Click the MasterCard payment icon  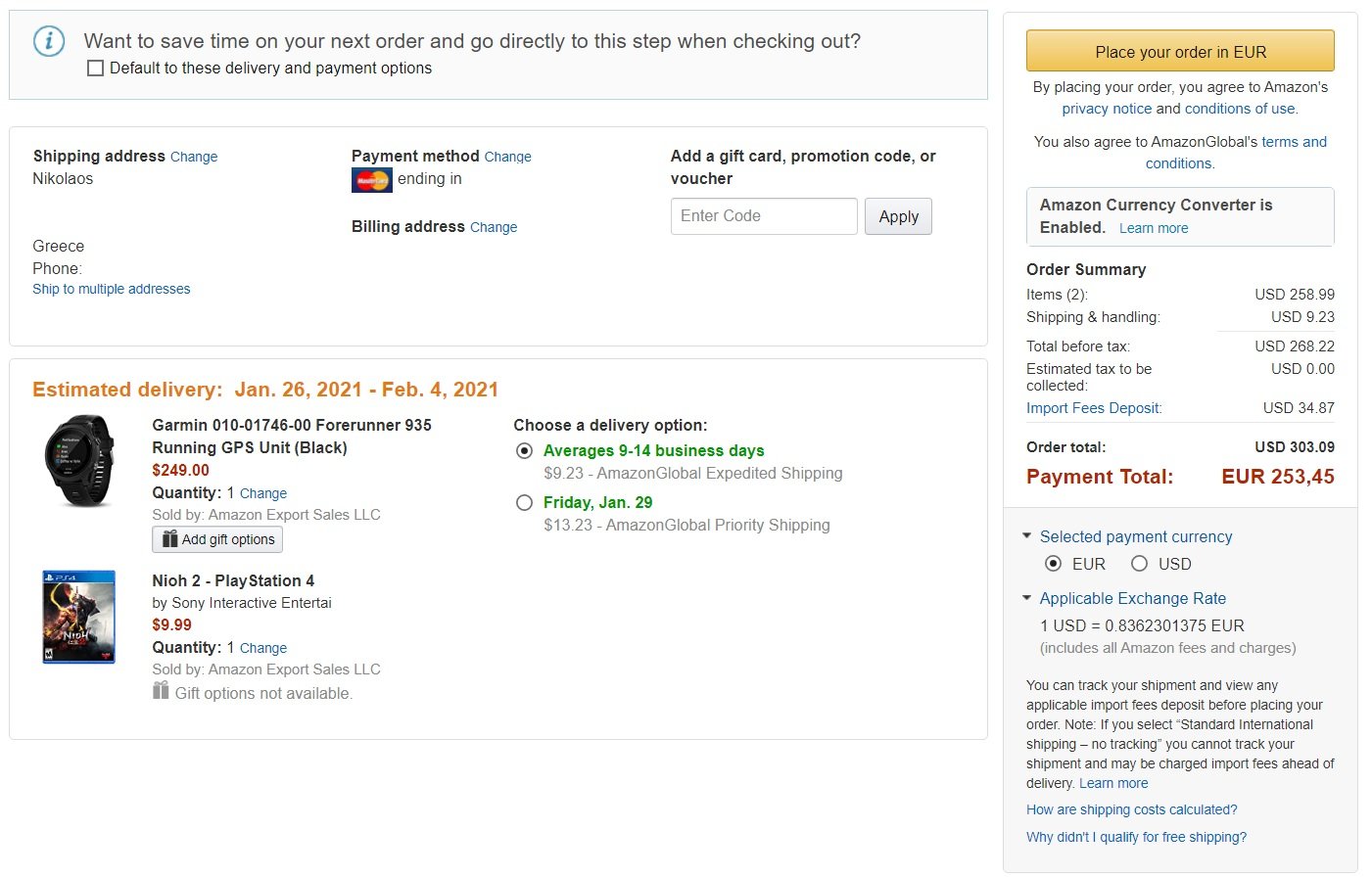(371, 180)
